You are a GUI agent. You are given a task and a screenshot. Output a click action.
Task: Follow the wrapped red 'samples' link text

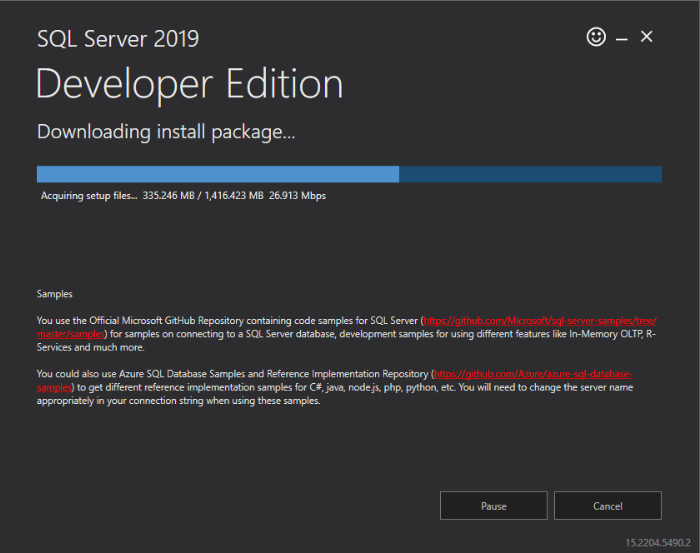[54, 387]
